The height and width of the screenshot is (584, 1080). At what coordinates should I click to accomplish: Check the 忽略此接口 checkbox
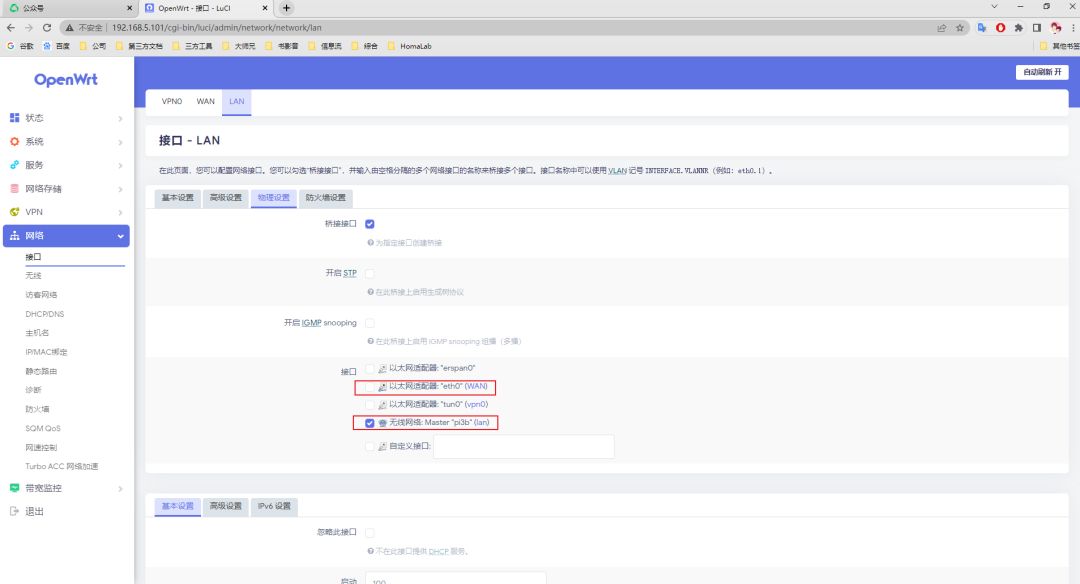pyautogui.click(x=370, y=532)
